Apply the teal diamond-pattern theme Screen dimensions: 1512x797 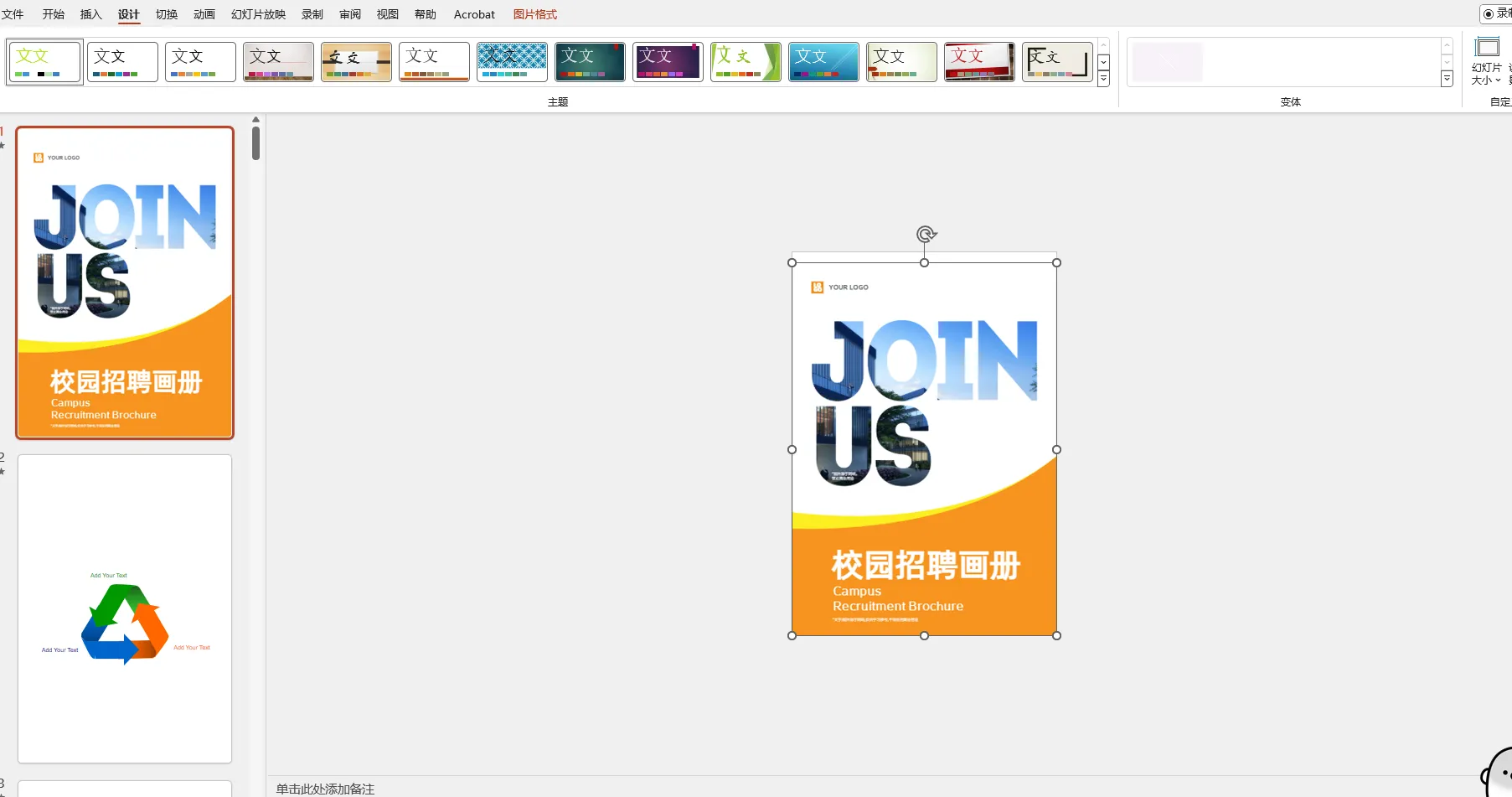(512, 62)
